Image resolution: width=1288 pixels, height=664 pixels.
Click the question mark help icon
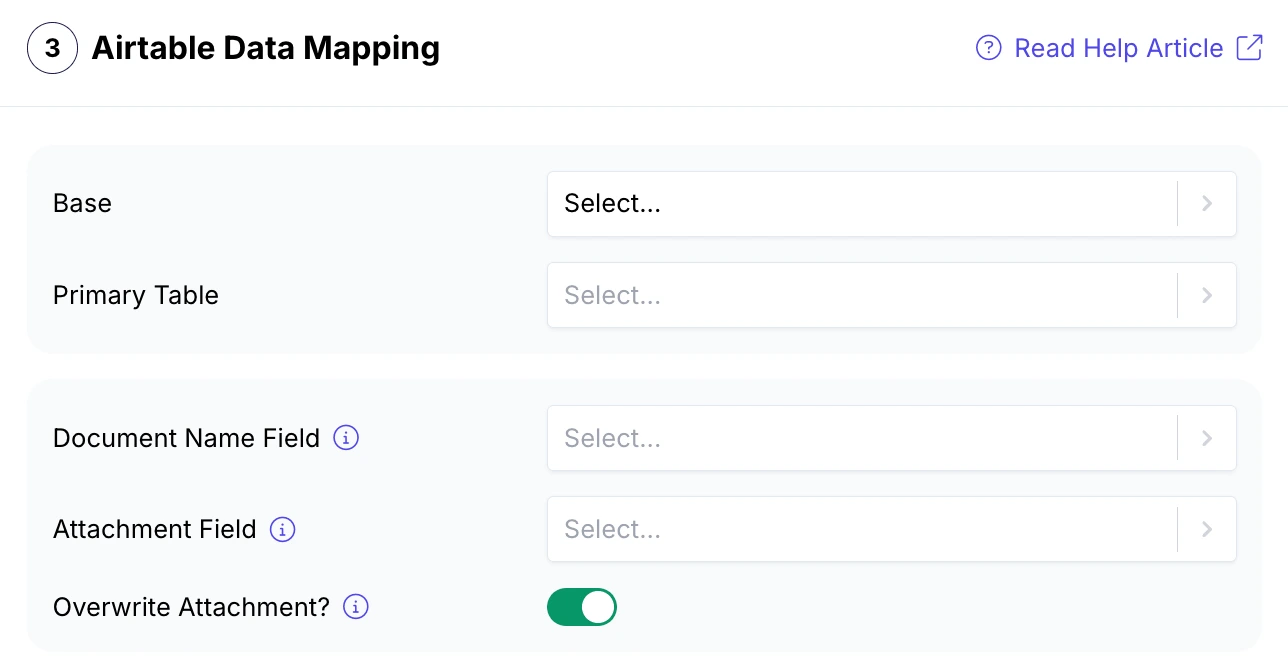tap(988, 48)
